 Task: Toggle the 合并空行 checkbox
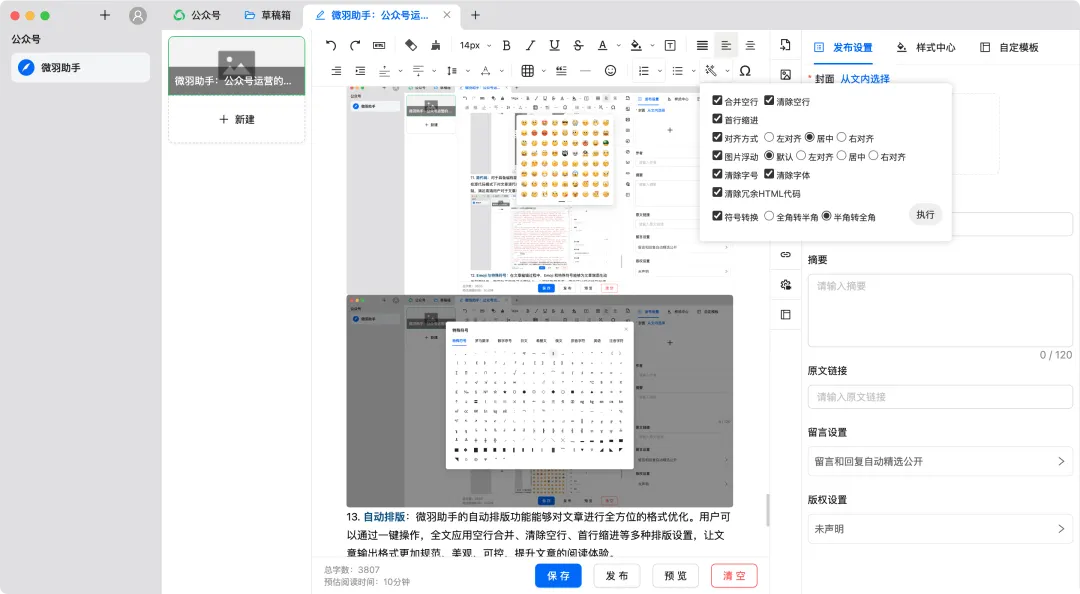tap(717, 101)
